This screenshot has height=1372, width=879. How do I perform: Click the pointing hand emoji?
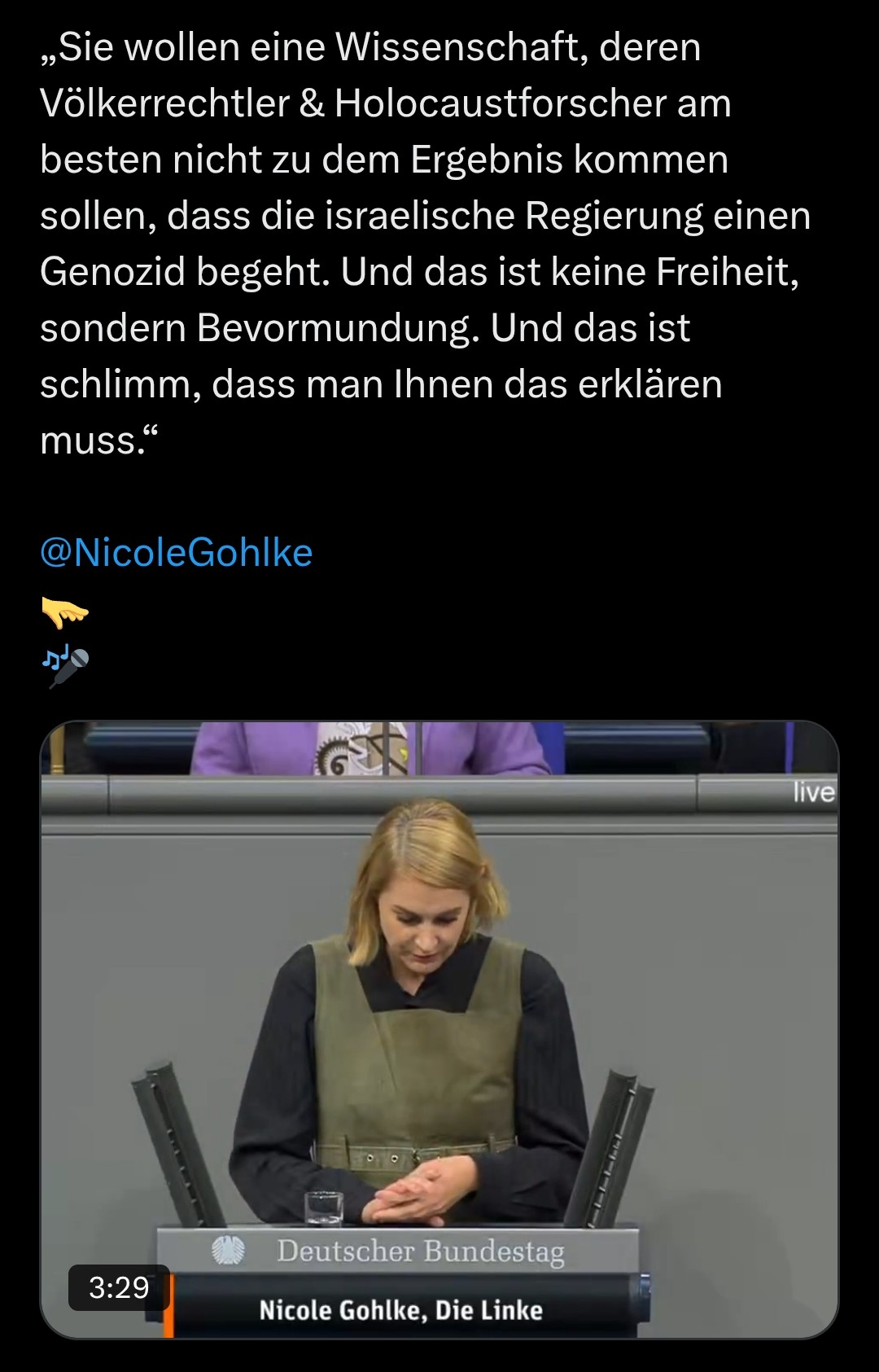(x=64, y=612)
